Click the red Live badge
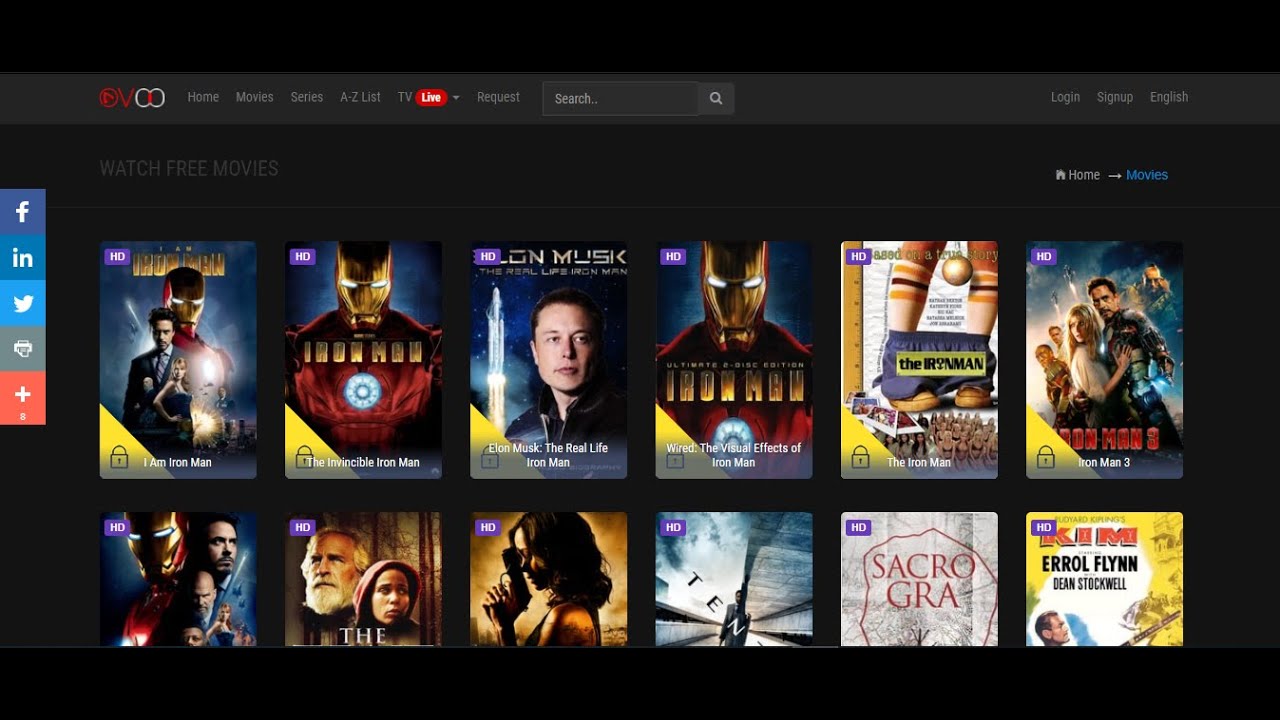 [x=431, y=97]
